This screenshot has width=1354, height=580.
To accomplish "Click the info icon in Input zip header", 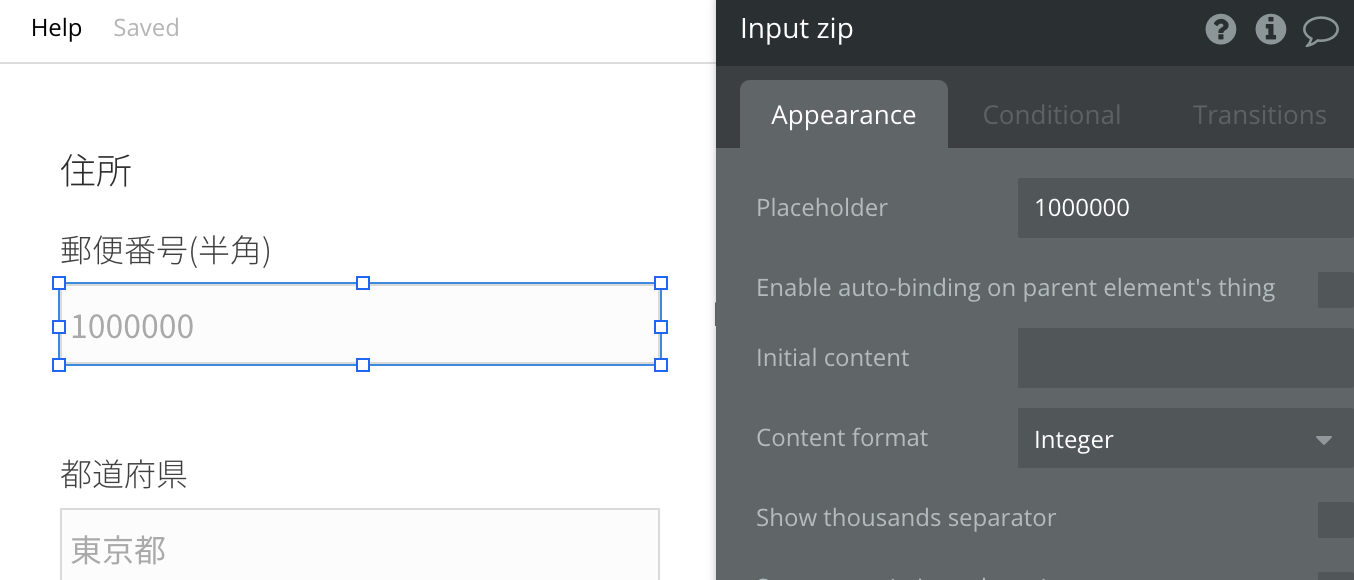I will 1270,30.
